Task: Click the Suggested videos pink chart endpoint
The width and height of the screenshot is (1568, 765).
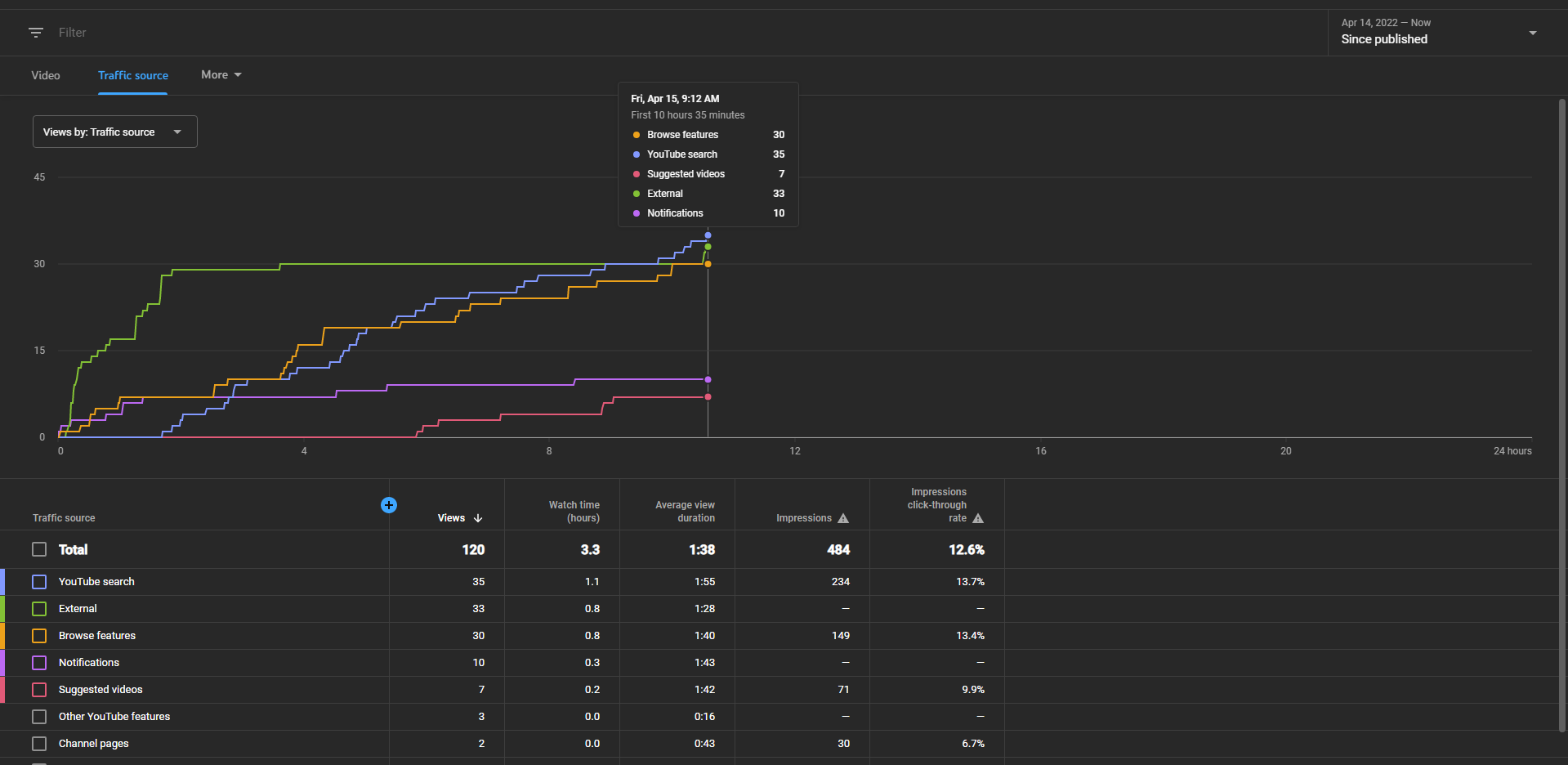Action: pyautogui.click(x=708, y=396)
